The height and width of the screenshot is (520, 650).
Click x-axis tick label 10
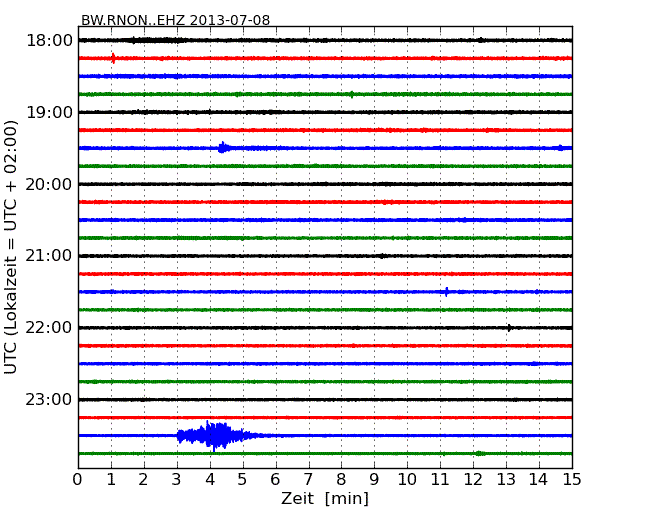click(x=407, y=479)
